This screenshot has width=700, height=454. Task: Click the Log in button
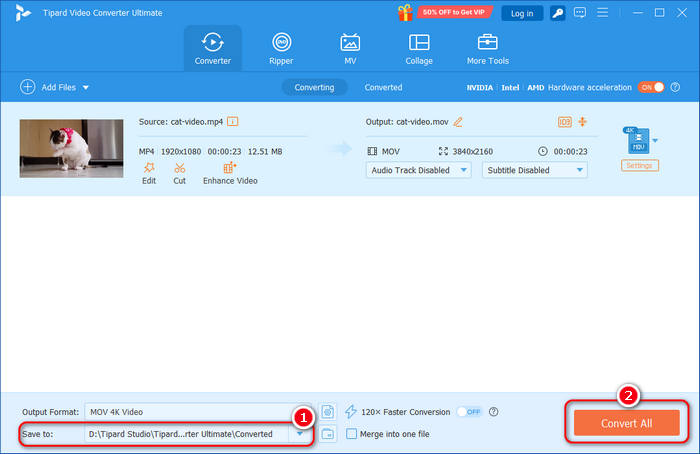point(522,13)
